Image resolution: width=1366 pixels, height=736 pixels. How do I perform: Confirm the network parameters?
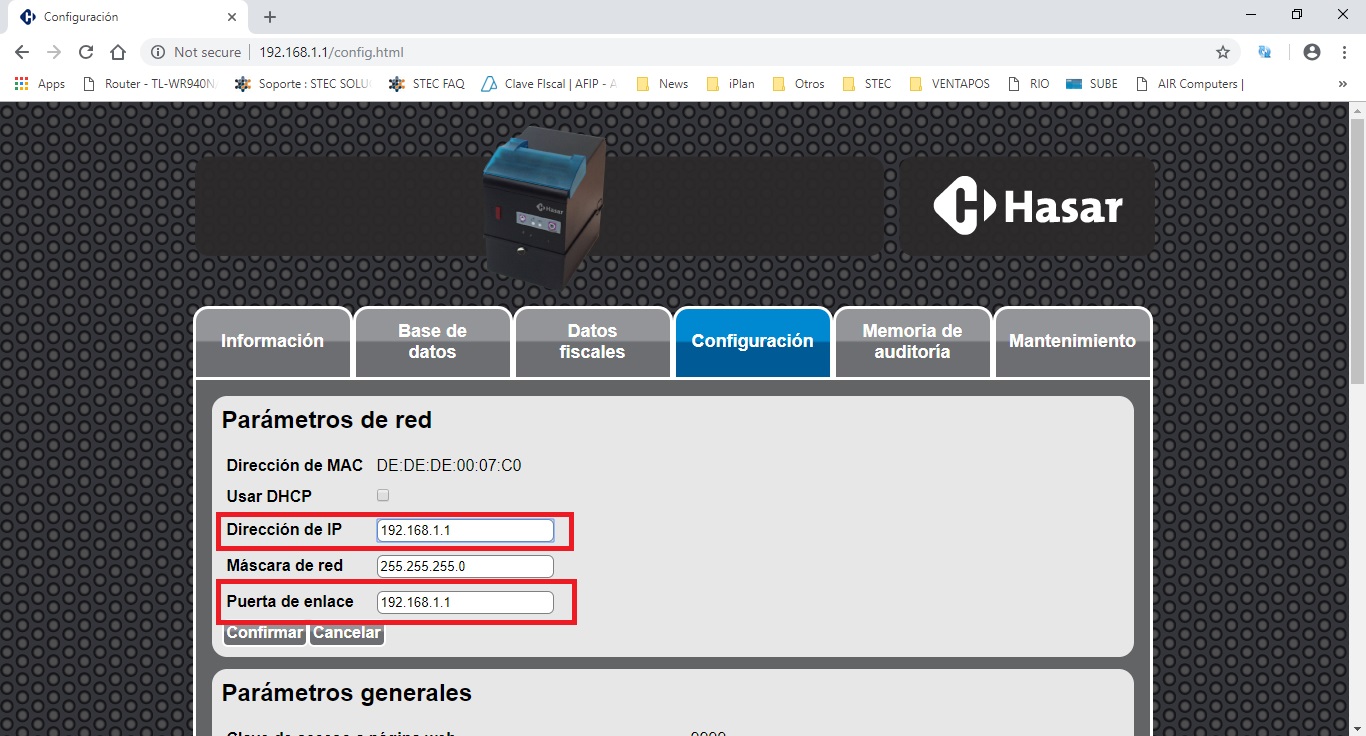pyautogui.click(x=264, y=633)
